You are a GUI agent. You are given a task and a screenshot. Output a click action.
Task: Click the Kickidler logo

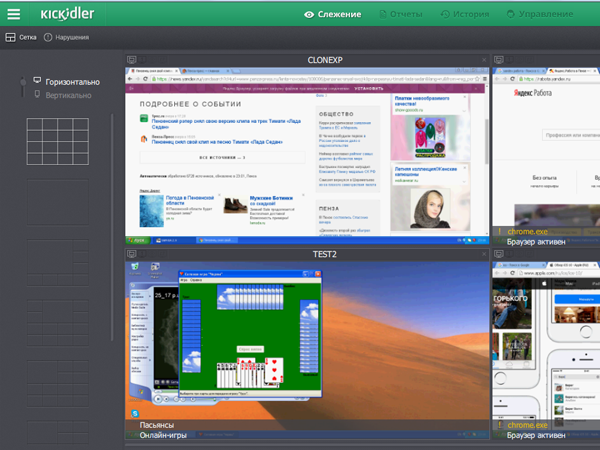point(67,14)
